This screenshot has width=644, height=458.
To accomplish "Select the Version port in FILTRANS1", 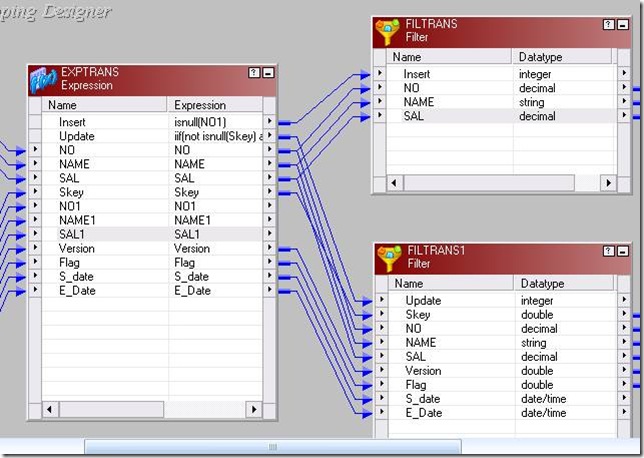I will pos(423,371).
